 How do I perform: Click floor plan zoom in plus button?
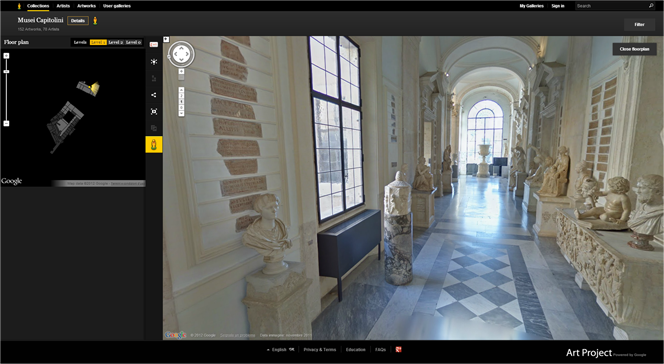6,56
